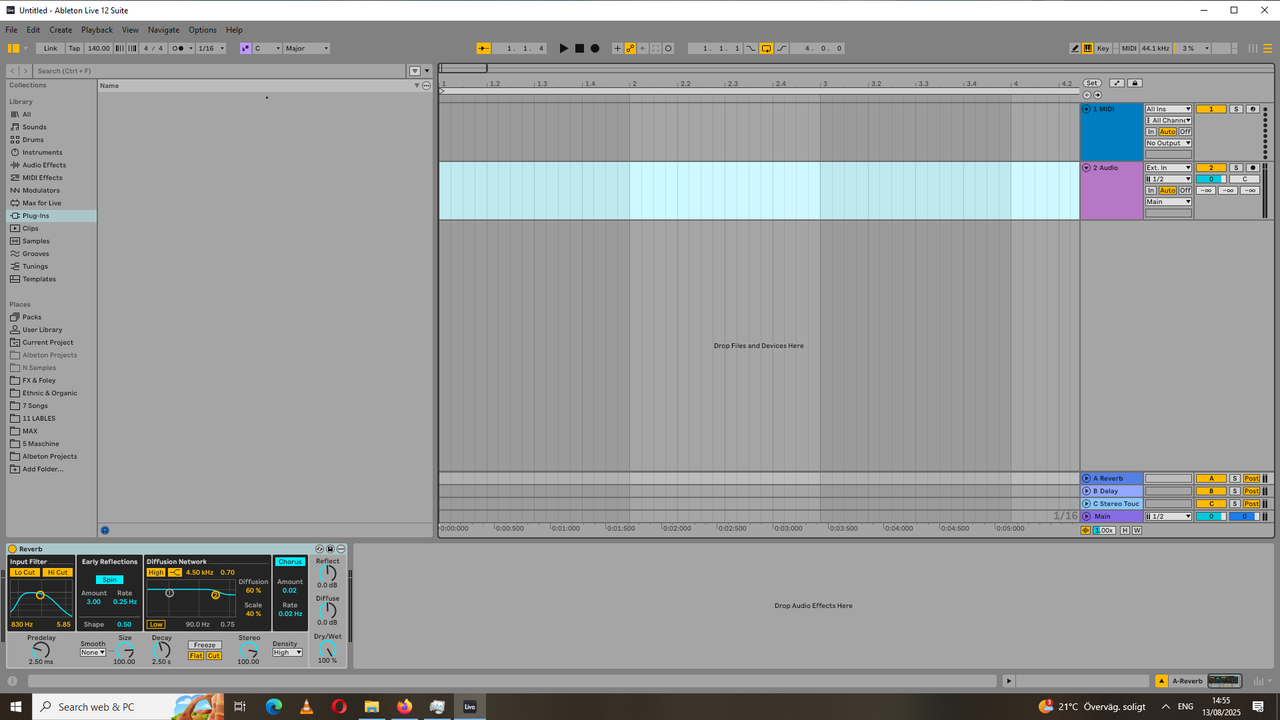Switch to Arrangement view icon
The image size is (1280, 720).
click(1267, 48)
